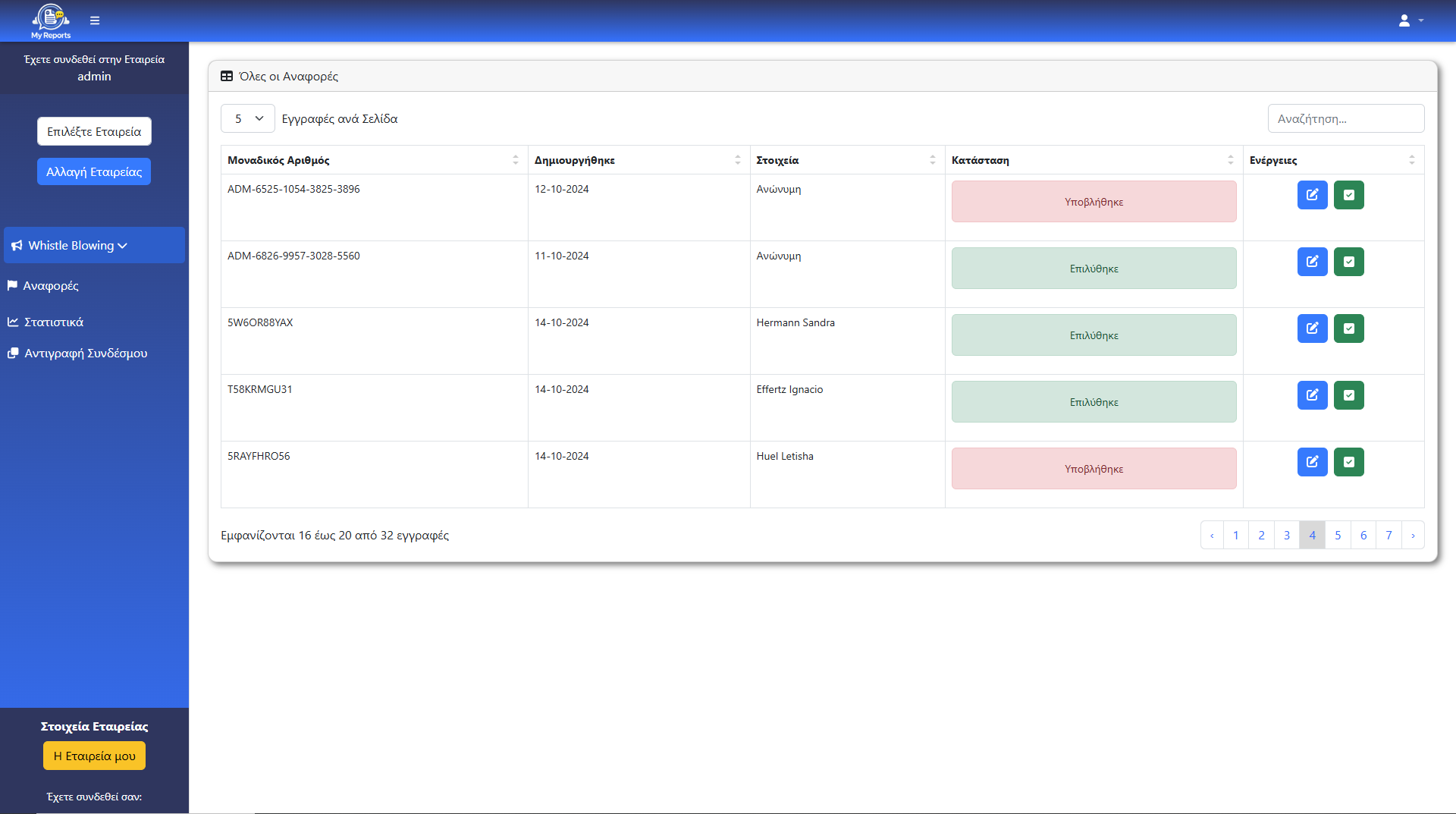Image resolution: width=1456 pixels, height=814 pixels.
Task: Open the user profile icon menu
Action: click(x=1410, y=20)
